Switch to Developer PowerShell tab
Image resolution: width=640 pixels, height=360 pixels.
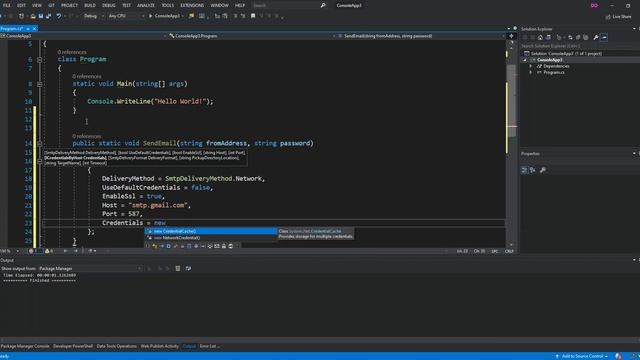(x=73, y=346)
